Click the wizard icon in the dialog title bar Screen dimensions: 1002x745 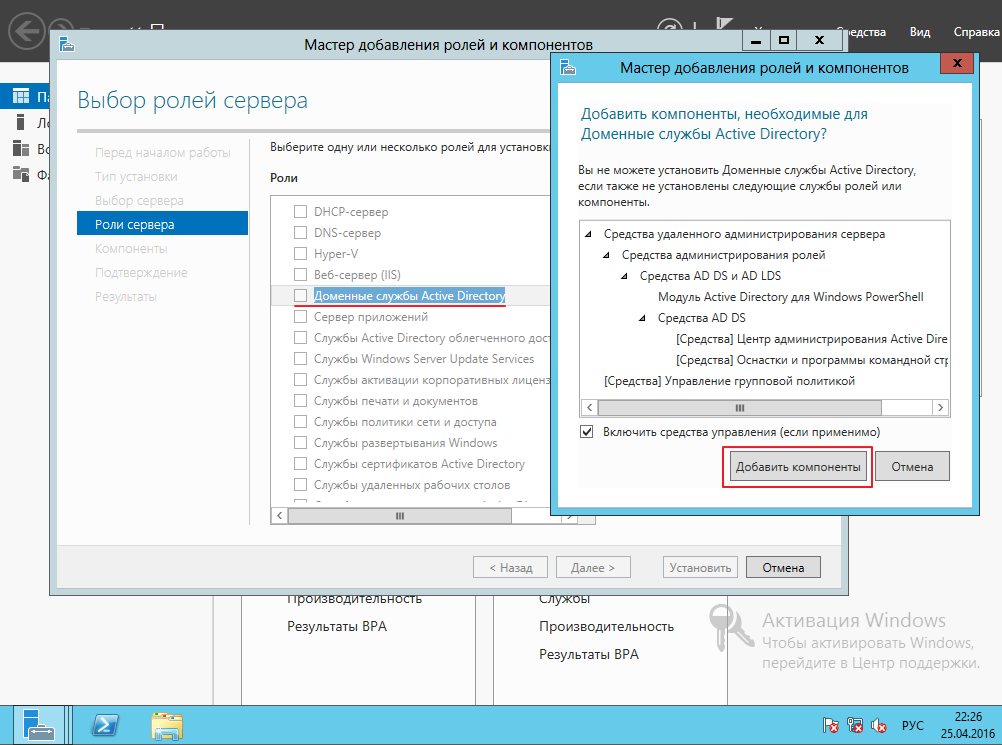tap(568, 68)
